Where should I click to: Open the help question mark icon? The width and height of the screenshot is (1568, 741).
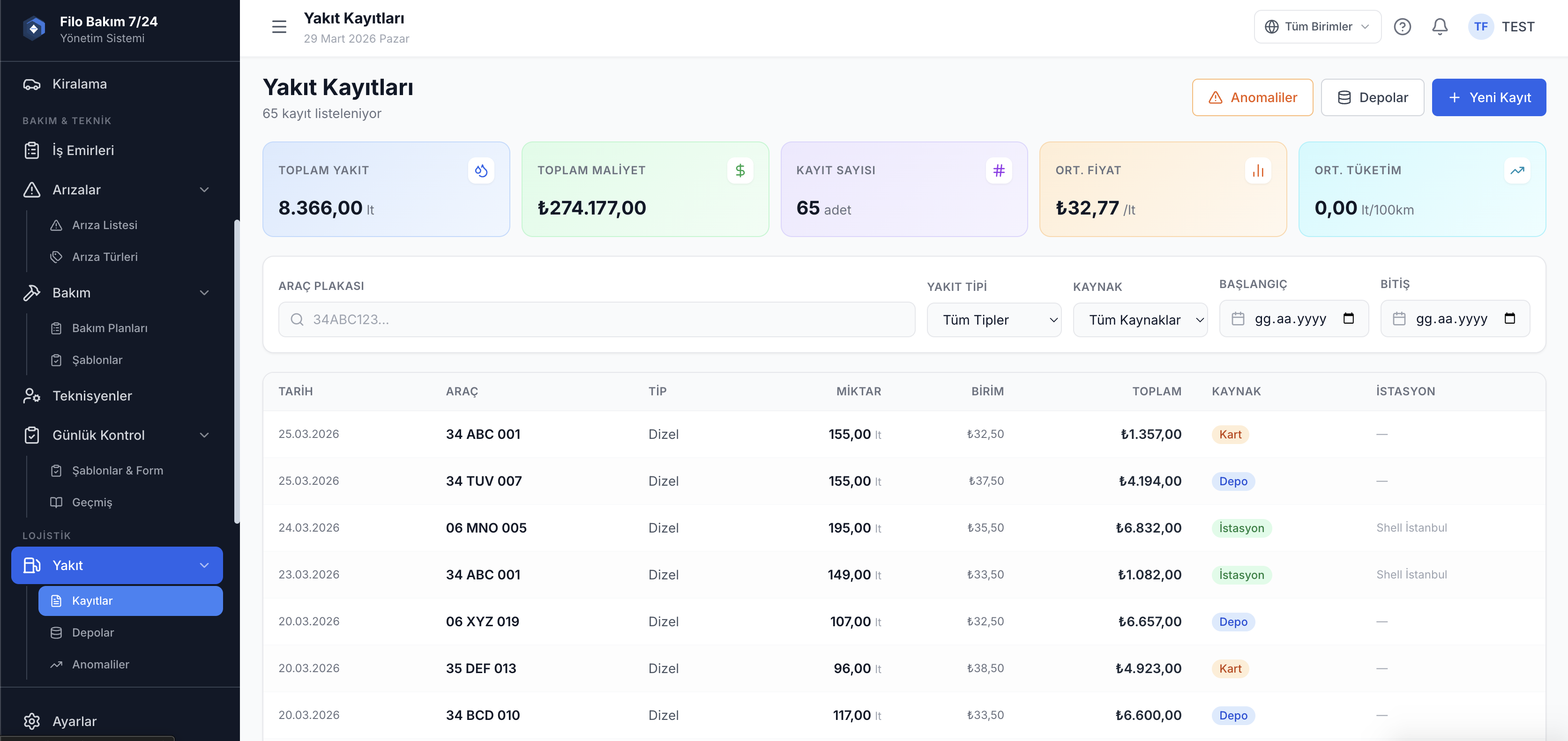click(1402, 27)
